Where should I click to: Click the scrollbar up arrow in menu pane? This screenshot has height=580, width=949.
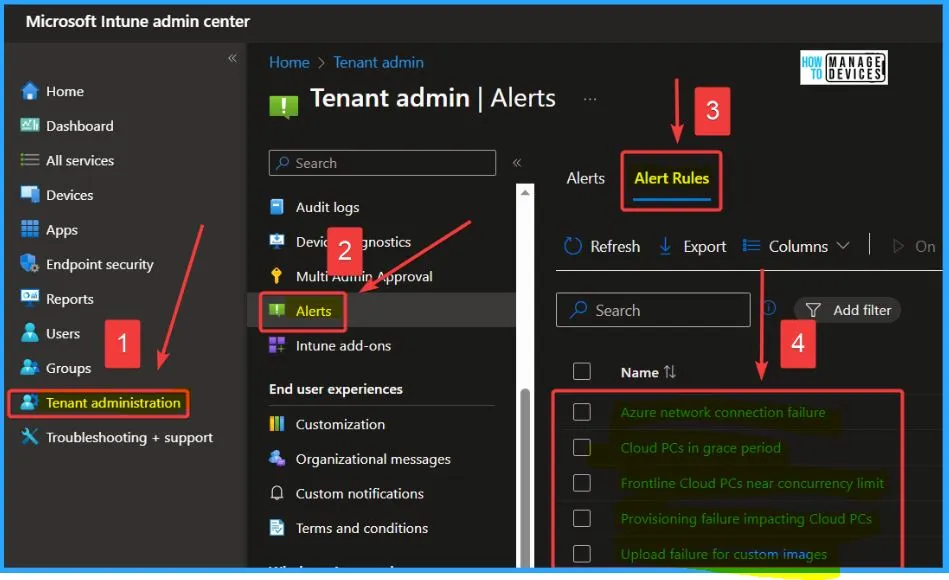pos(525,192)
